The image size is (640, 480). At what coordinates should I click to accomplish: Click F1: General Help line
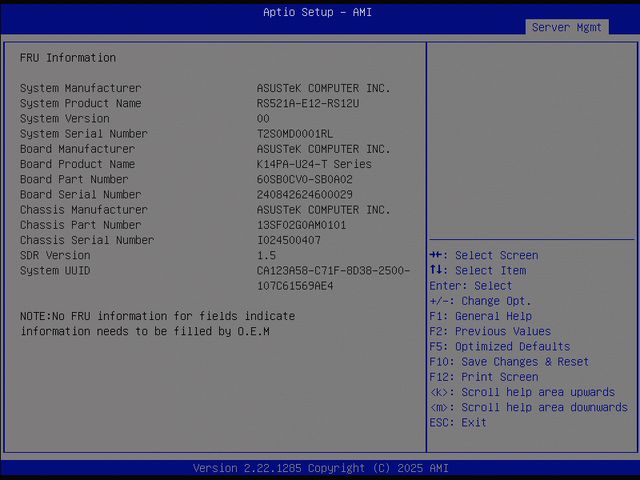480,316
